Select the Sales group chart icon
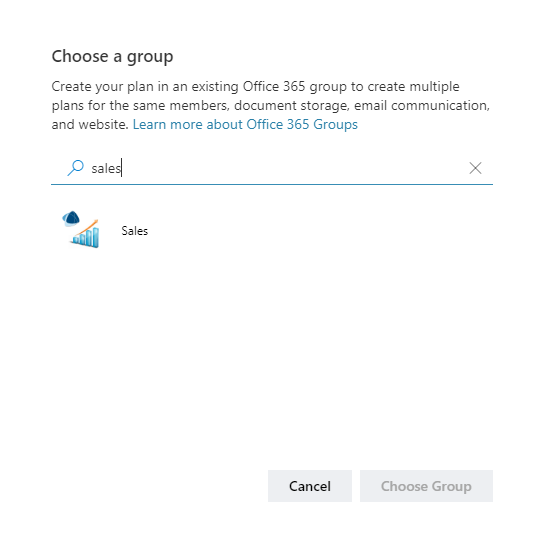 [81, 230]
